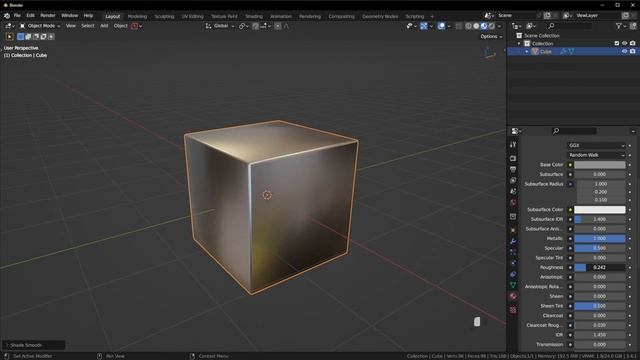Open the World properties tab
Screen dimensions: 640x360
click(513, 202)
